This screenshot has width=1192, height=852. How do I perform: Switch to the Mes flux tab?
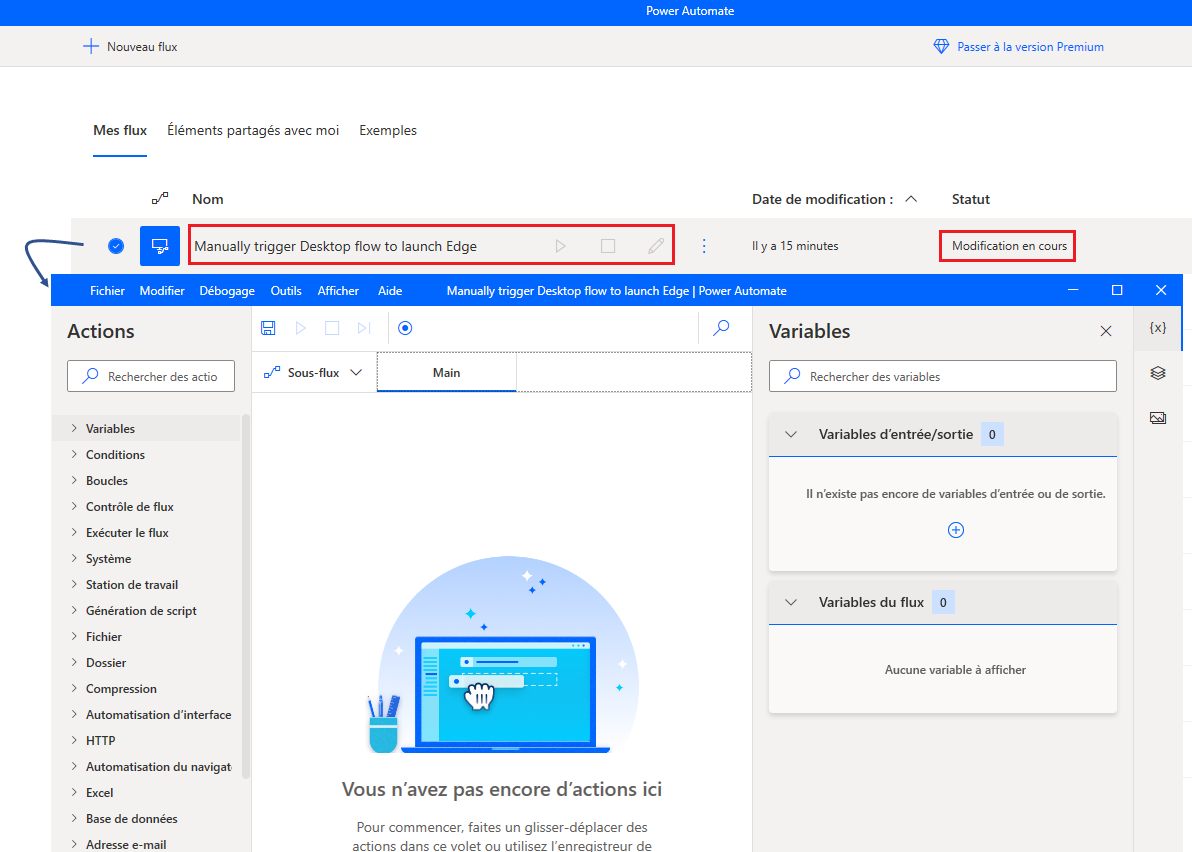(120, 131)
